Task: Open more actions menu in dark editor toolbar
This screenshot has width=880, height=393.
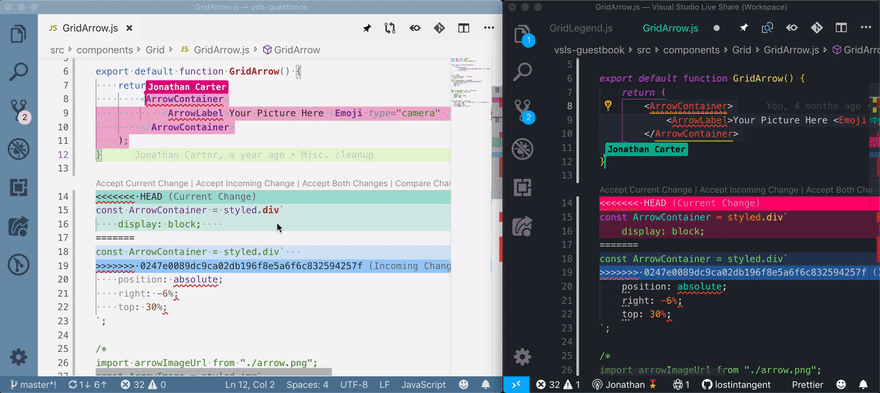Action: [x=865, y=28]
